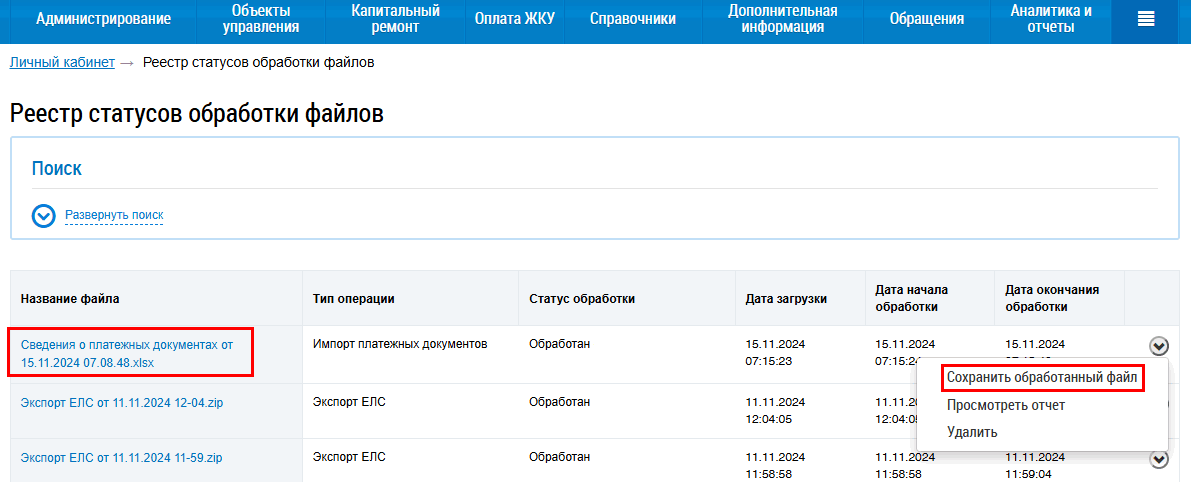Open actions dropdown for the payment documents row
1191x482 pixels.
(1158, 346)
